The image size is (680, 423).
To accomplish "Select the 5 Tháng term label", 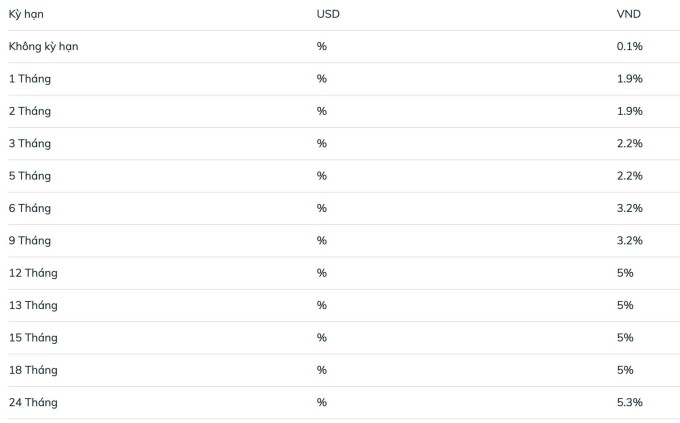I will pyautogui.click(x=30, y=176).
